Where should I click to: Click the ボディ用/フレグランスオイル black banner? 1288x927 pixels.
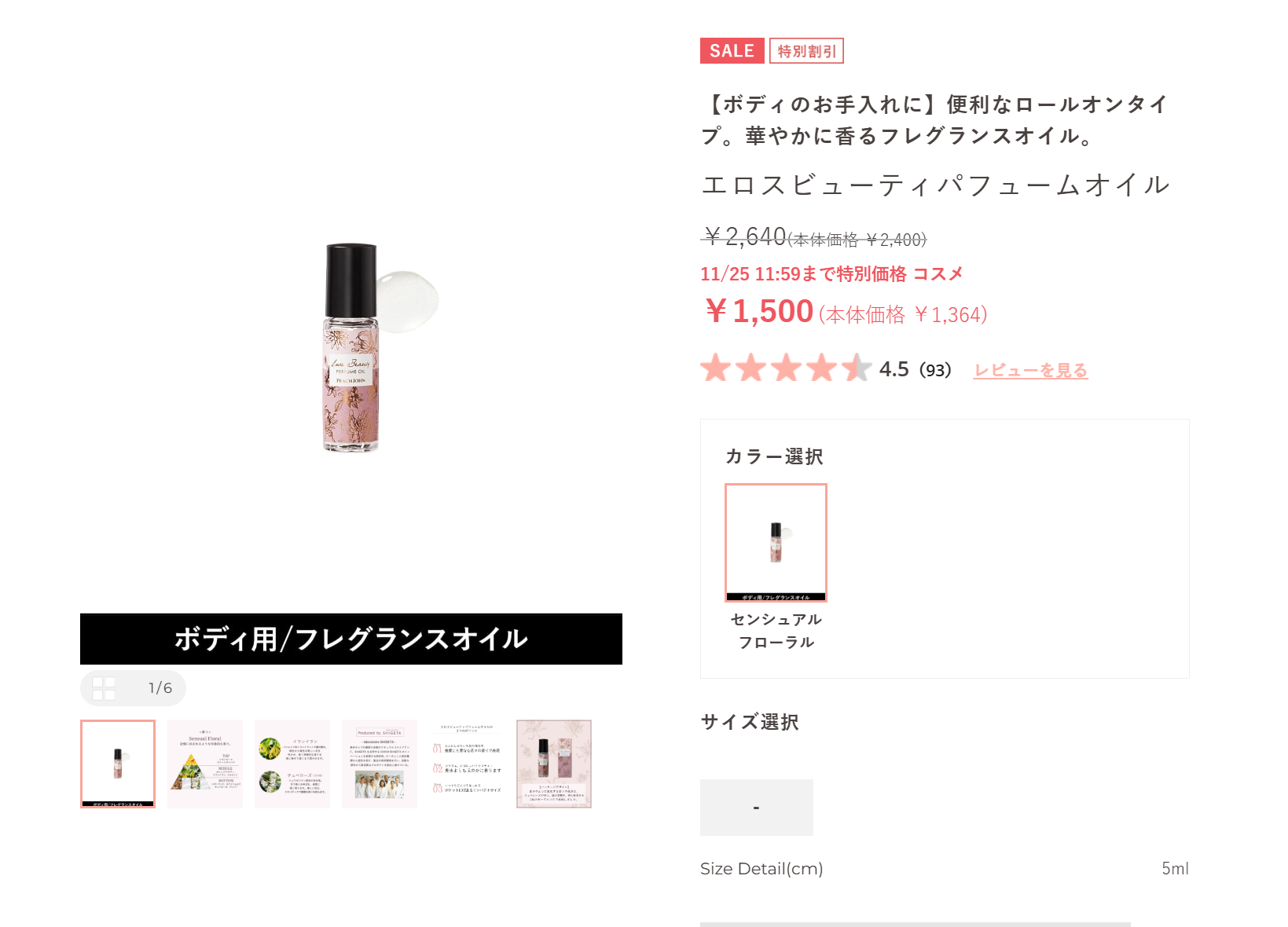(351, 639)
